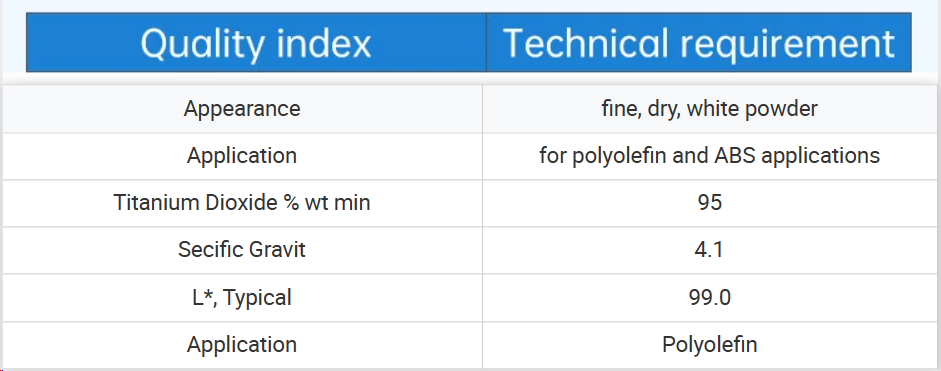The width and height of the screenshot is (941, 371).
Task: Select the Secific Gravit row label
Action: coord(242,249)
